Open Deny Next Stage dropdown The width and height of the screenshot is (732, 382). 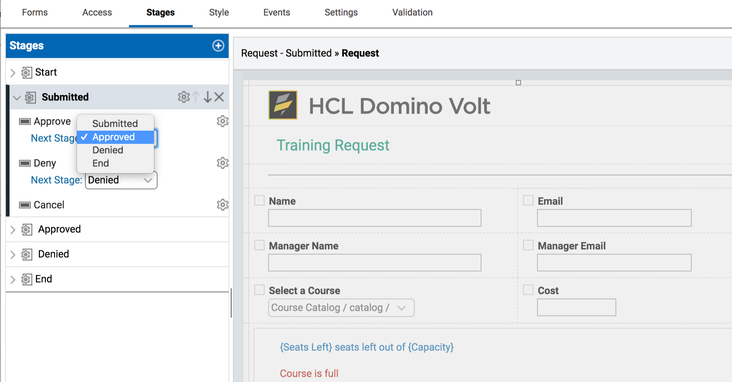(121, 180)
